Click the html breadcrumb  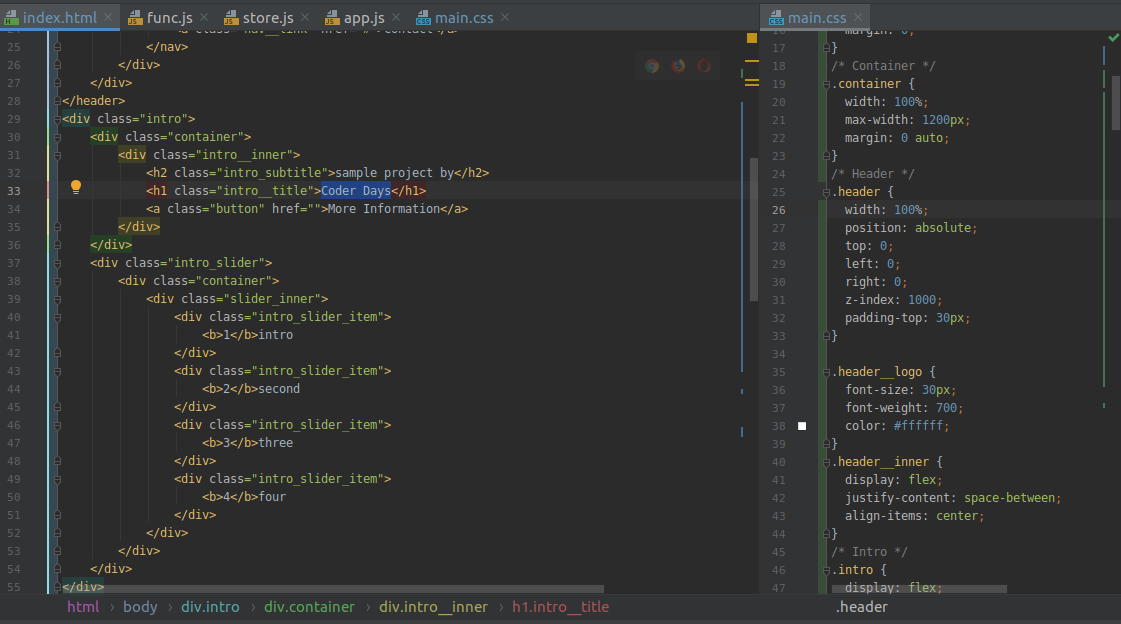[83, 607]
